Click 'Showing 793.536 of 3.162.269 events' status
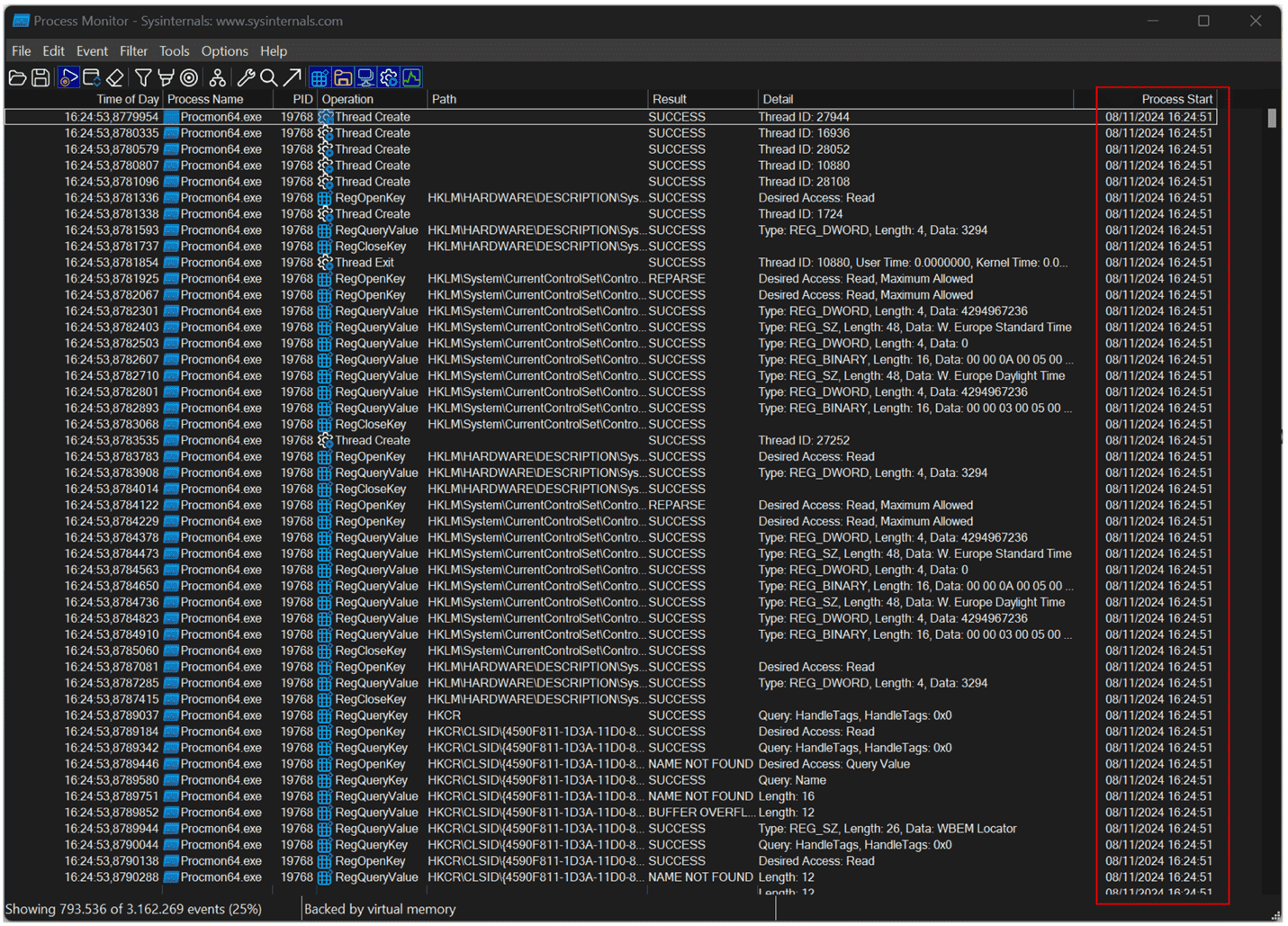The image size is (1288, 926). coord(133,909)
